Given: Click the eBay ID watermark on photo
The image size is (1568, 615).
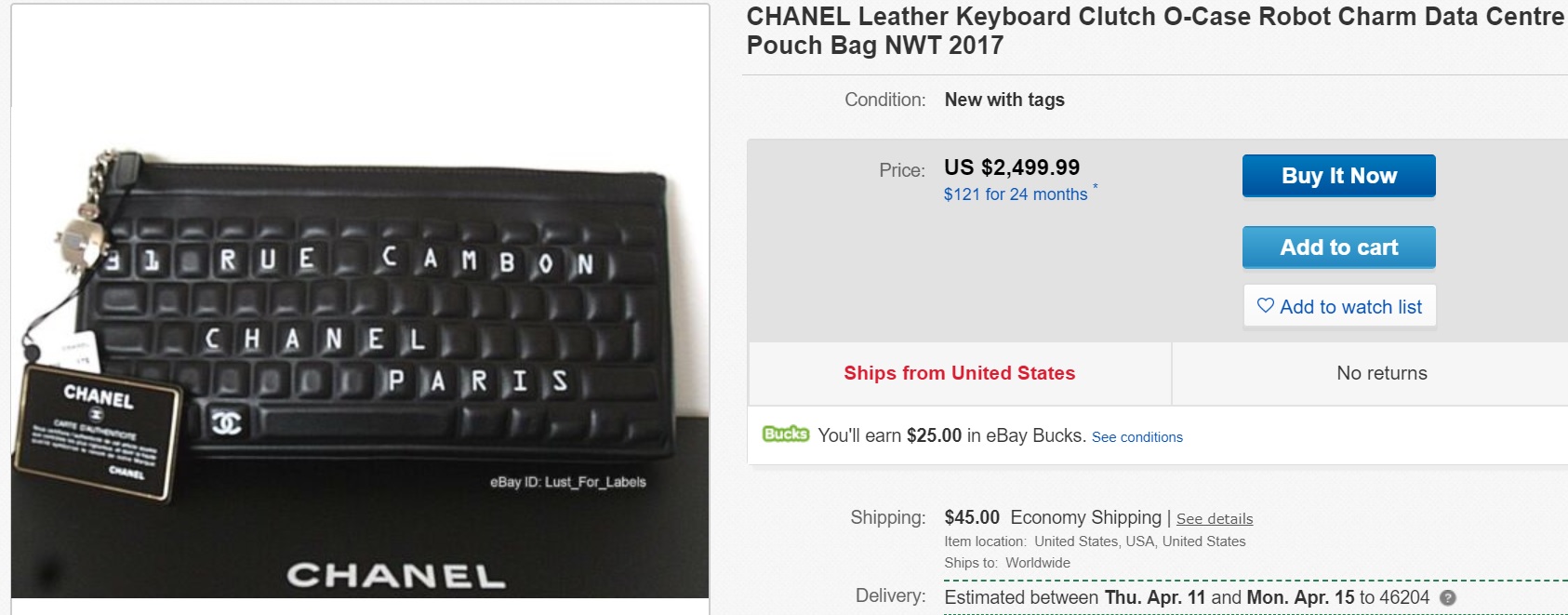Looking at the screenshot, I should (x=567, y=482).
